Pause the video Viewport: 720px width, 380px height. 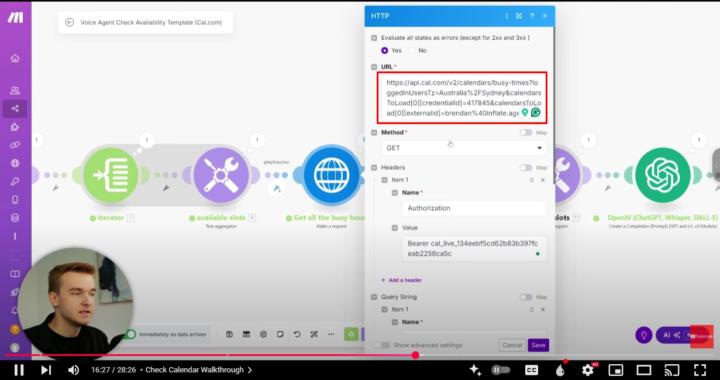click(x=19, y=370)
